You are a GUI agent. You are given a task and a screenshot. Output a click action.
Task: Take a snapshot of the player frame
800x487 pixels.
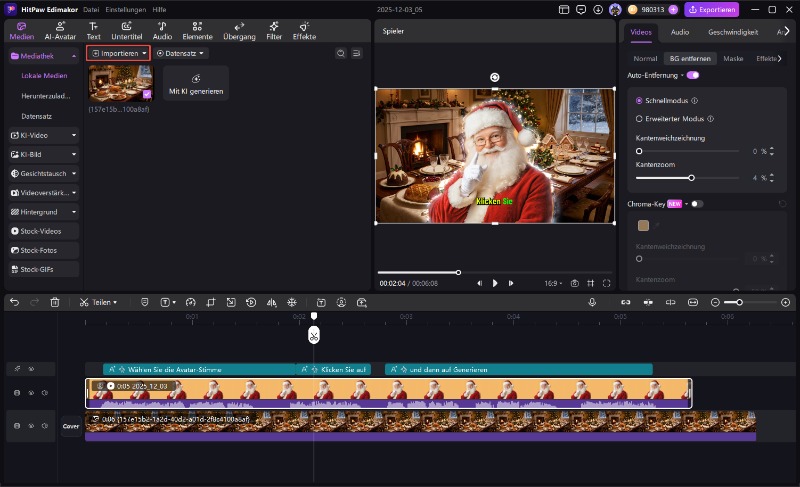574,283
